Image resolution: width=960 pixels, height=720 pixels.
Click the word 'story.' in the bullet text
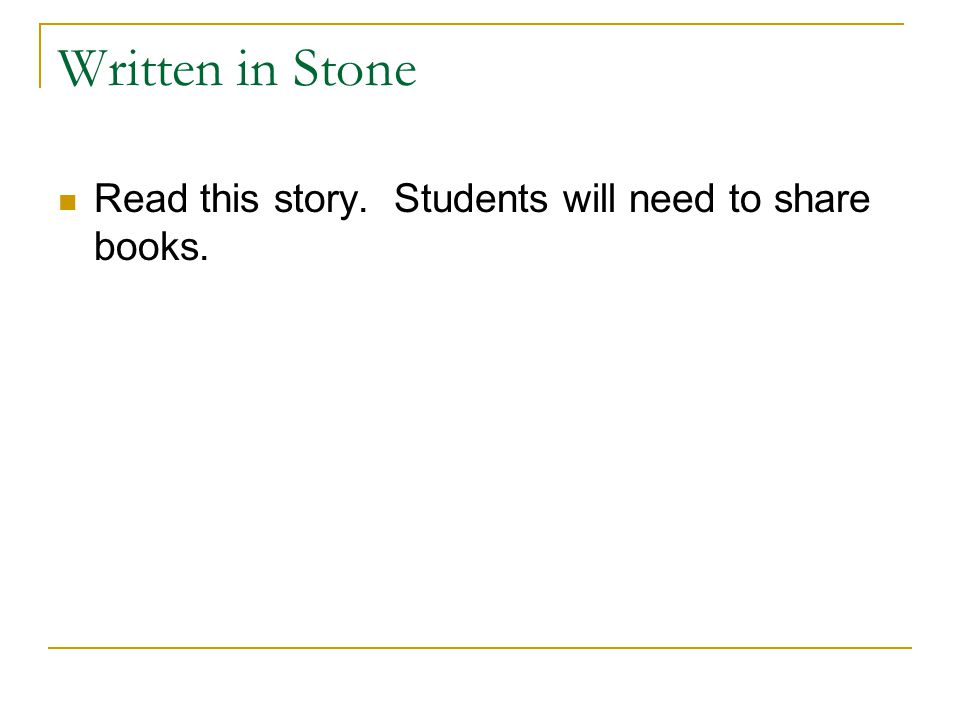click(320, 201)
